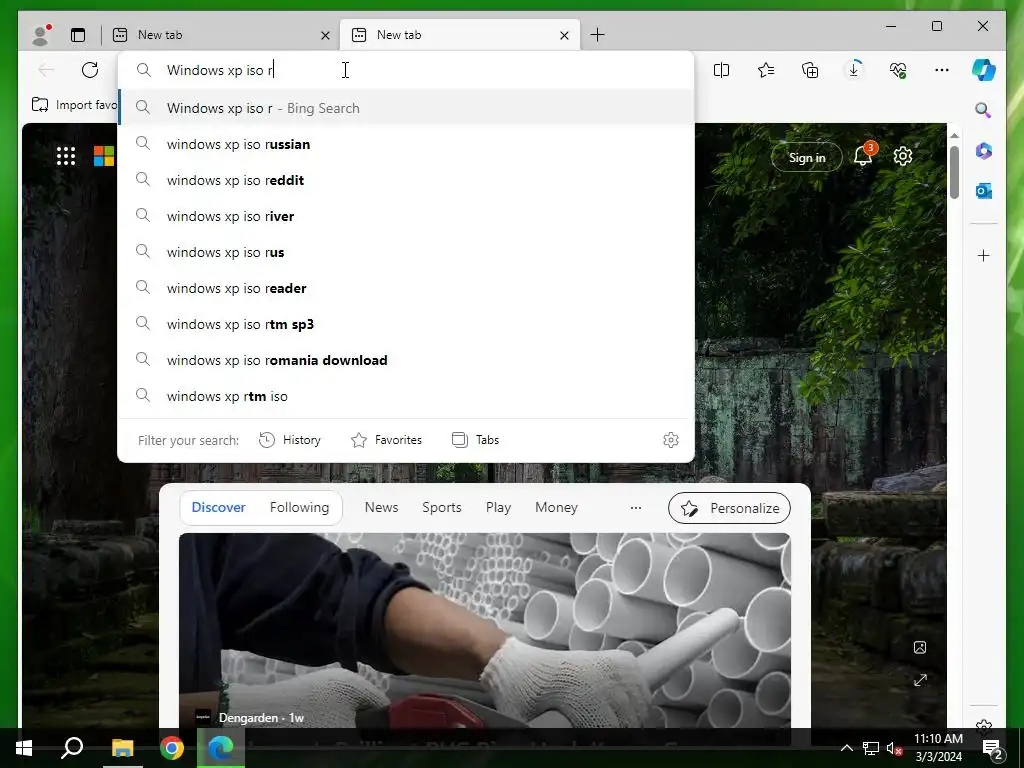Show hidden system tray icons

click(846, 748)
